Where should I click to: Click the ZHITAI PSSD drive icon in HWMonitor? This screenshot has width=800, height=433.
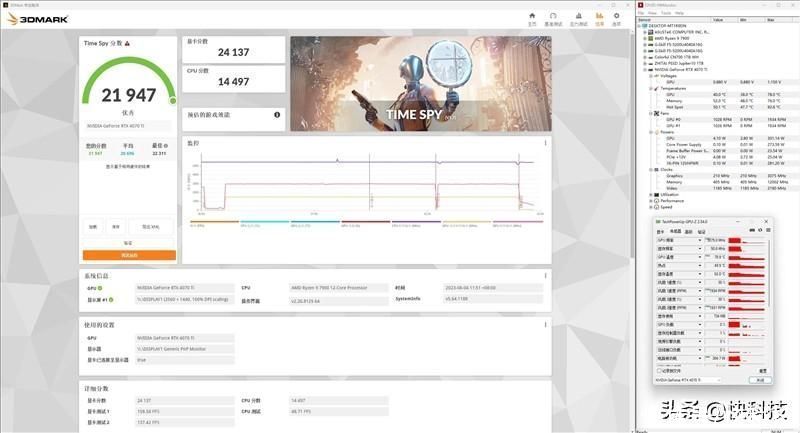coord(651,63)
